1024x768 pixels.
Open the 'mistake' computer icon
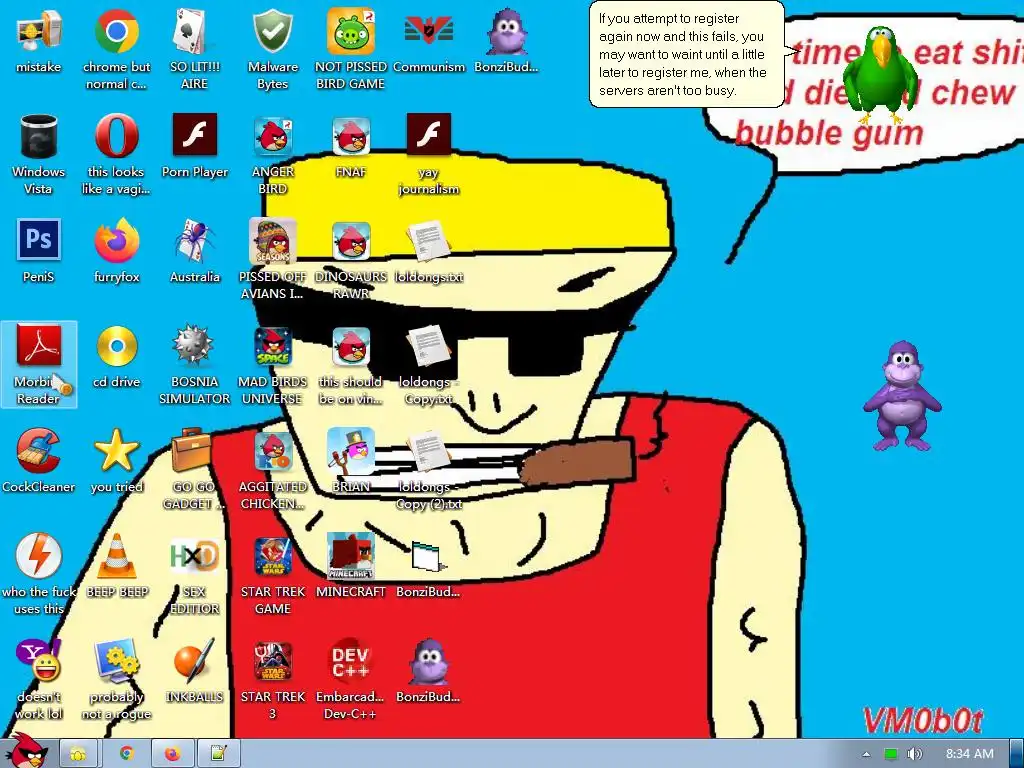pyautogui.click(x=39, y=40)
